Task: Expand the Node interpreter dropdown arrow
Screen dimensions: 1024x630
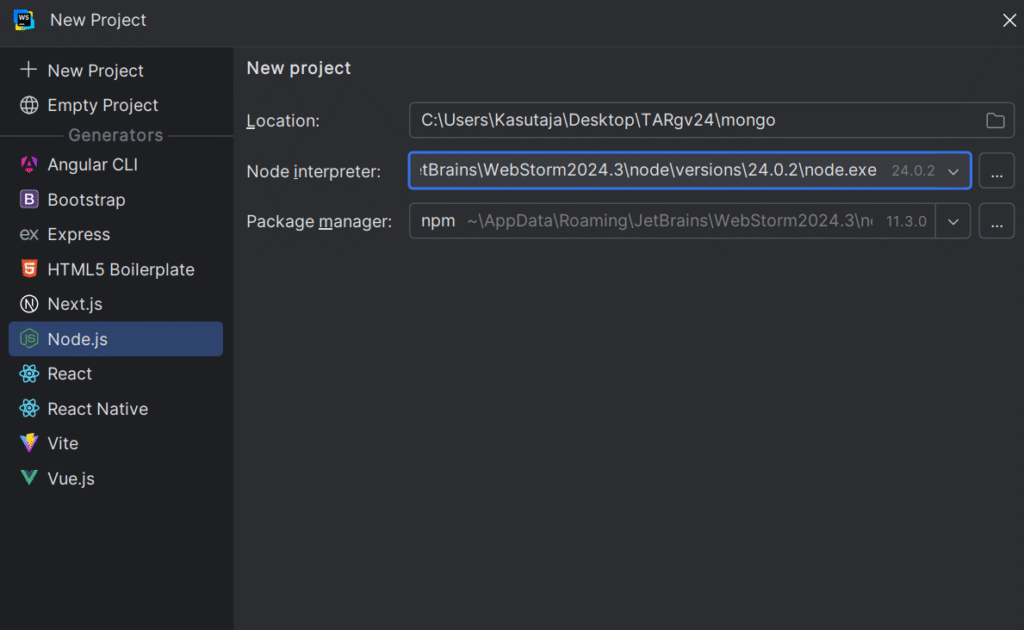Action: pyautogui.click(x=953, y=171)
